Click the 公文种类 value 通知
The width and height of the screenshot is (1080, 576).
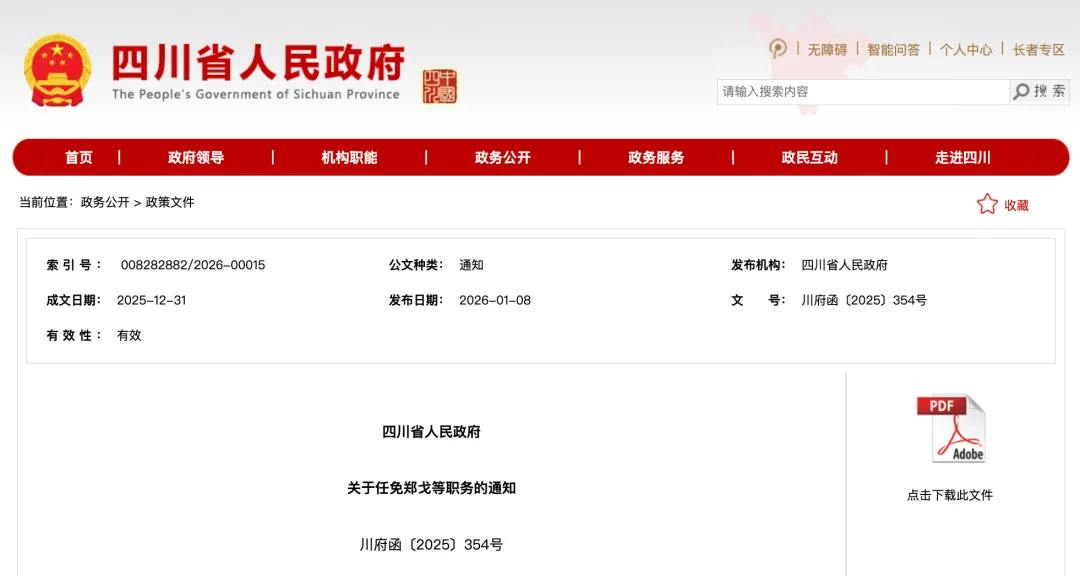pos(471,265)
